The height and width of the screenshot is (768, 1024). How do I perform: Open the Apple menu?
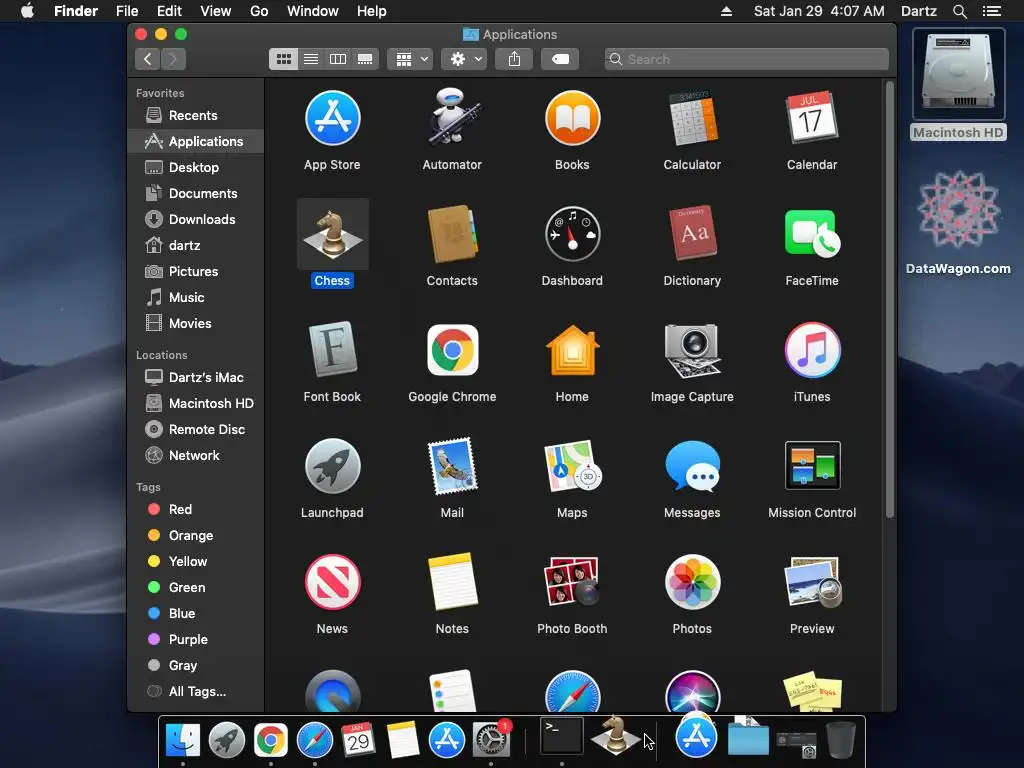(27, 11)
